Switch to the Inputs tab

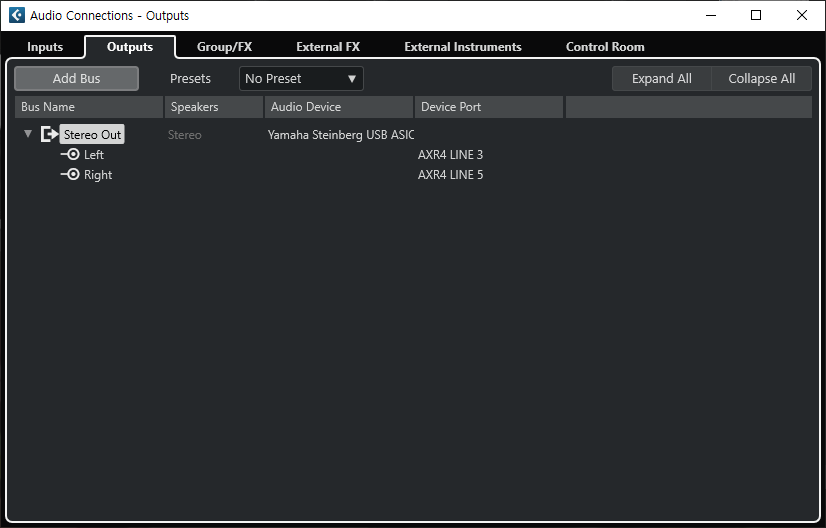point(45,47)
